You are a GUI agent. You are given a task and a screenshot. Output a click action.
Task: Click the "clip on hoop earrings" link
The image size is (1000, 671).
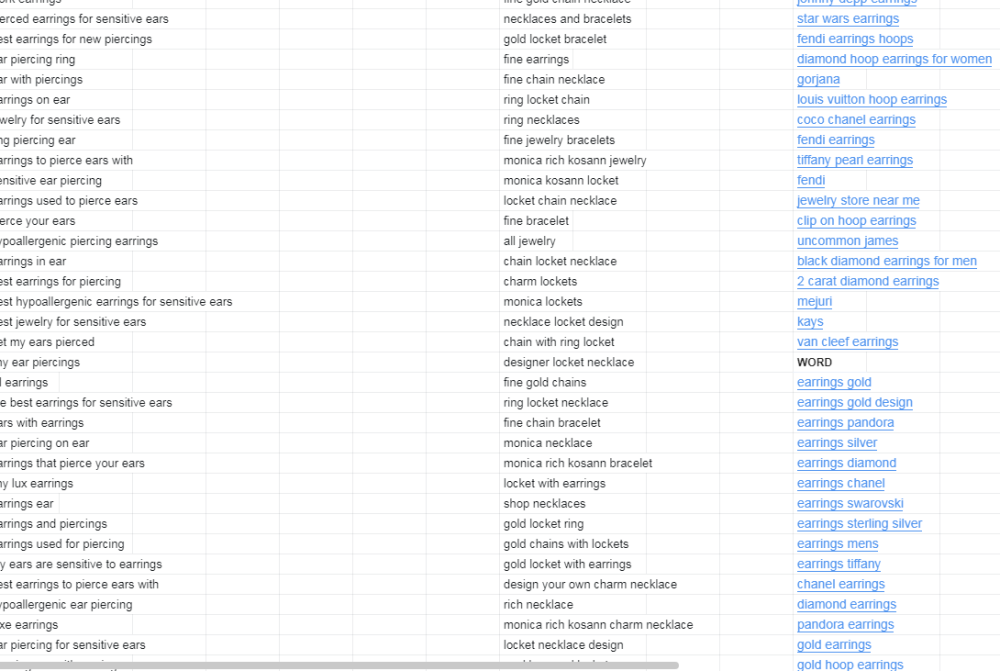(856, 221)
